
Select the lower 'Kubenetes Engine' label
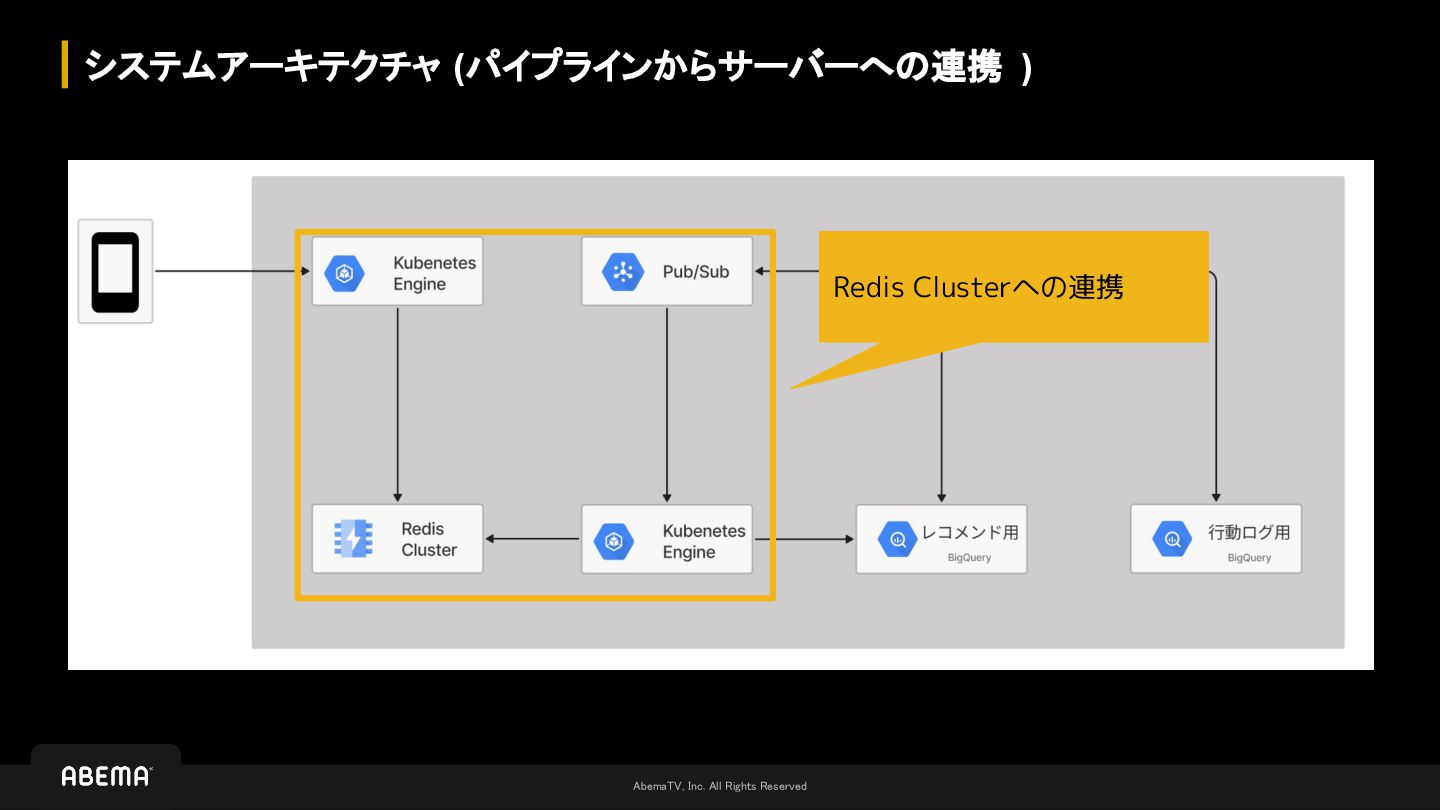coord(704,541)
